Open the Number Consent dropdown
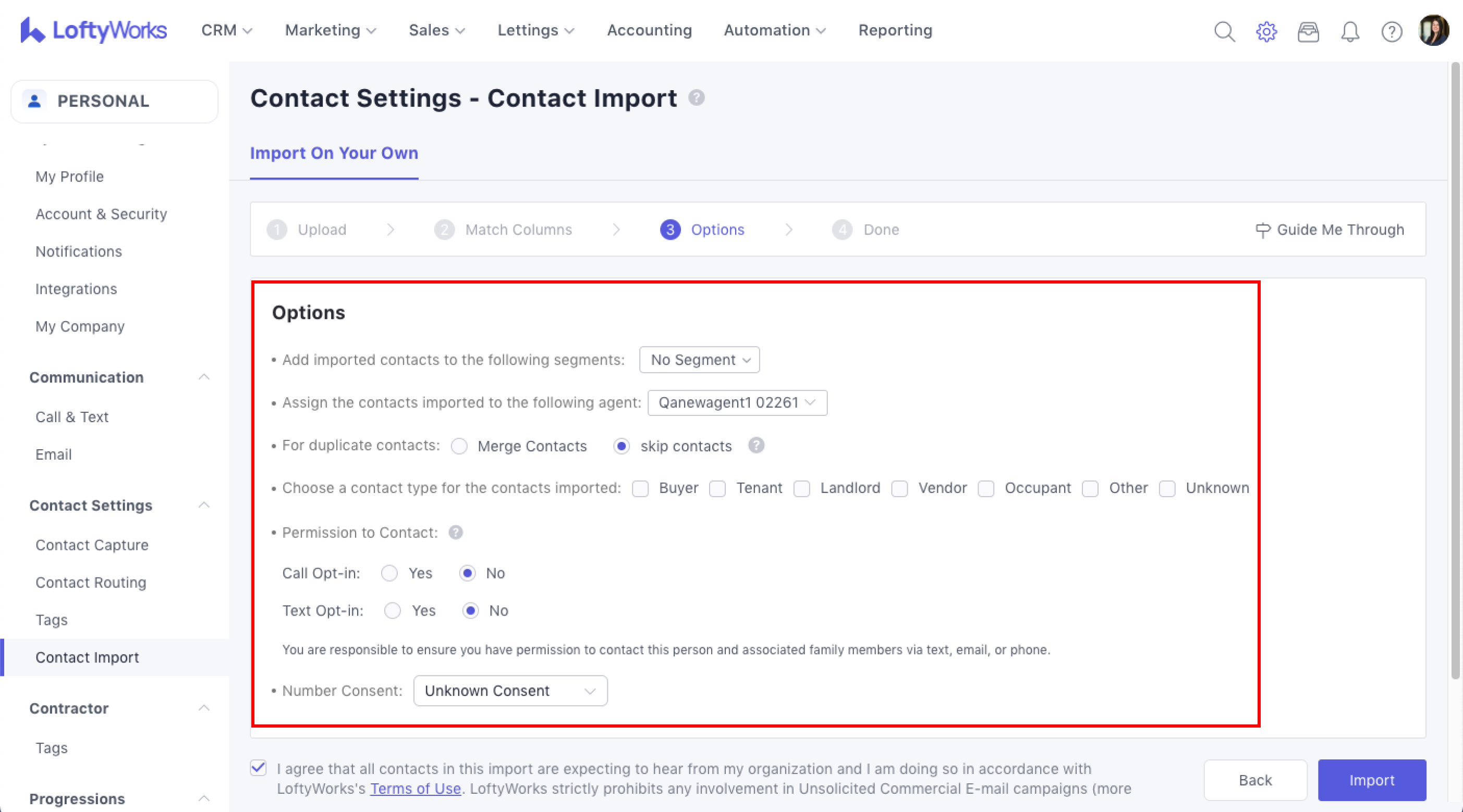 pyautogui.click(x=510, y=691)
